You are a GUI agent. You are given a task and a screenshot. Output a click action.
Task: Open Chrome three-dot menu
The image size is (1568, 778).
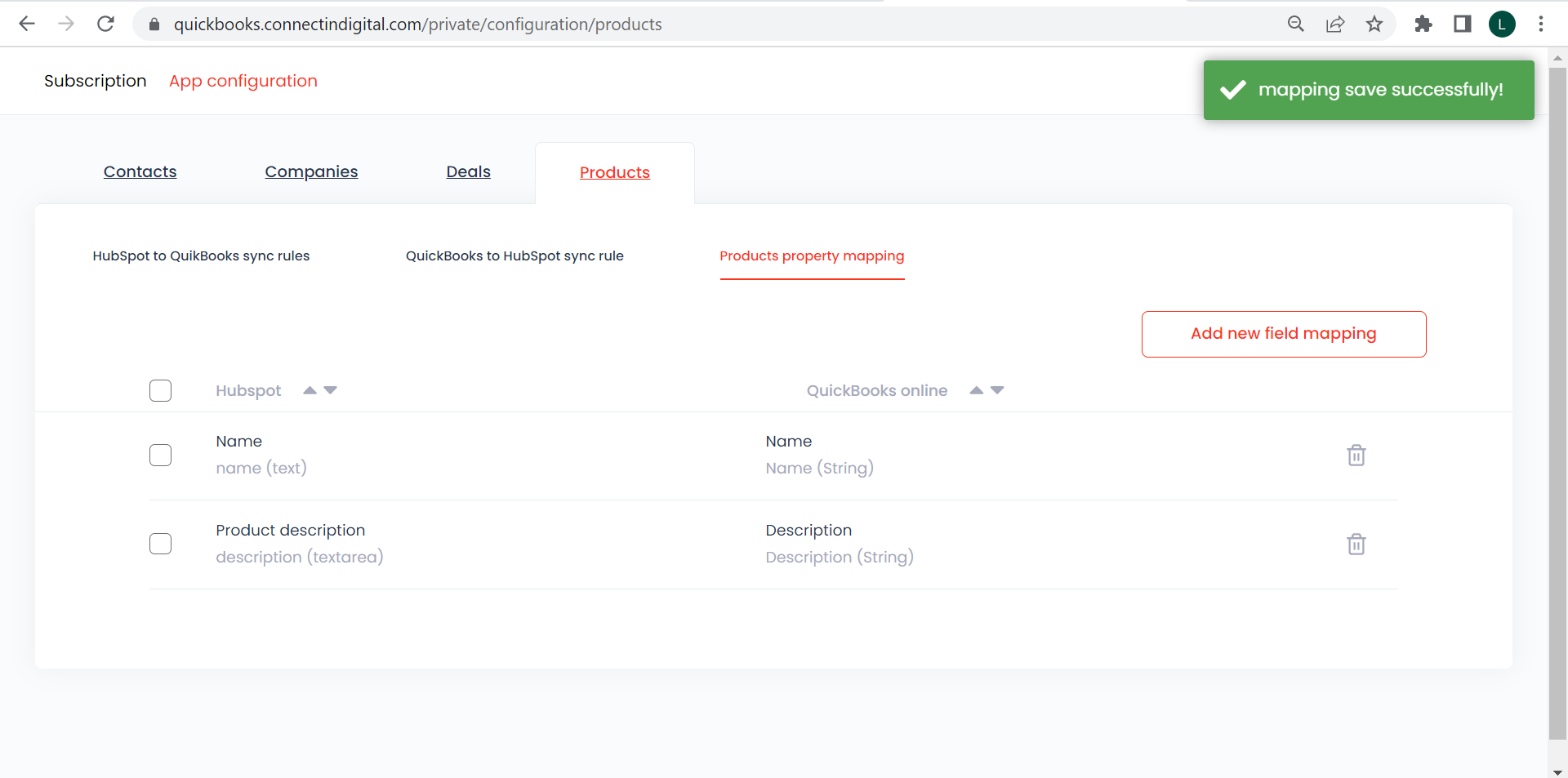tap(1541, 24)
